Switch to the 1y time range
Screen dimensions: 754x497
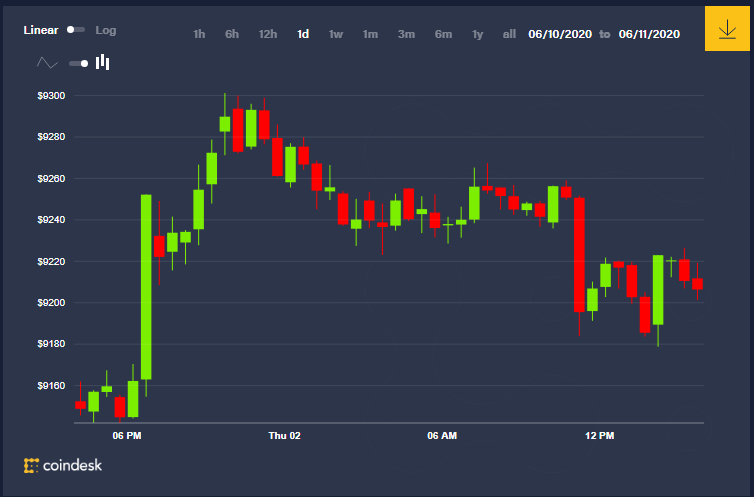point(478,34)
